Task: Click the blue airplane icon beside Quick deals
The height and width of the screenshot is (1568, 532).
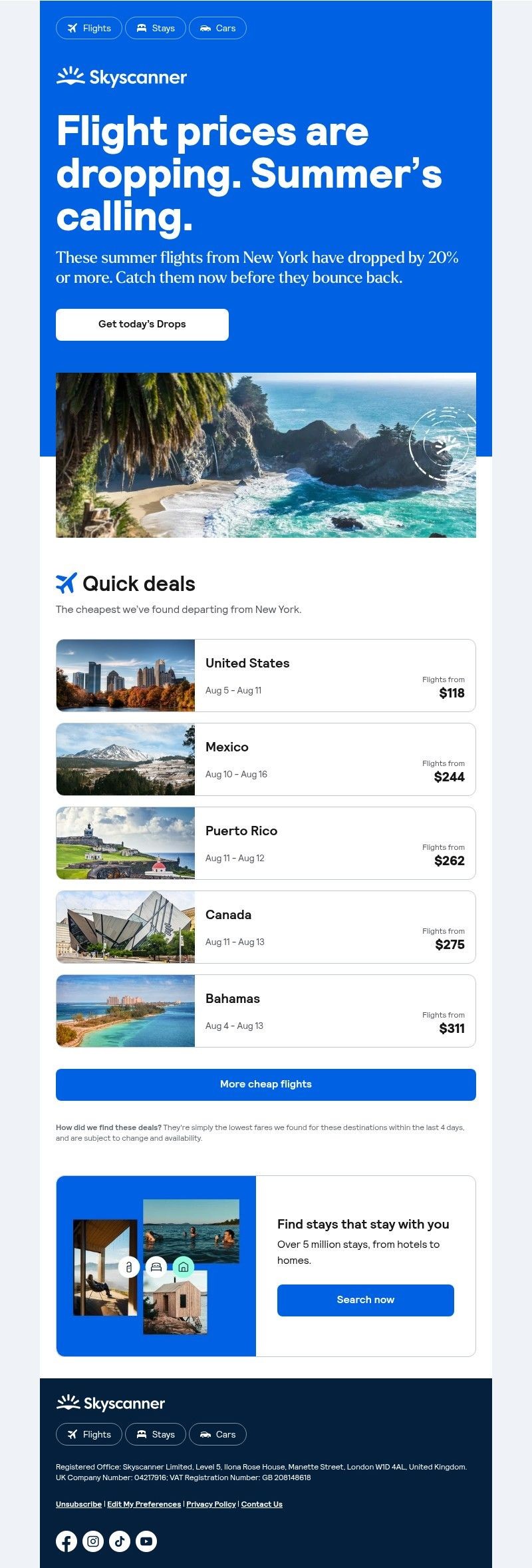Action: [66, 583]
